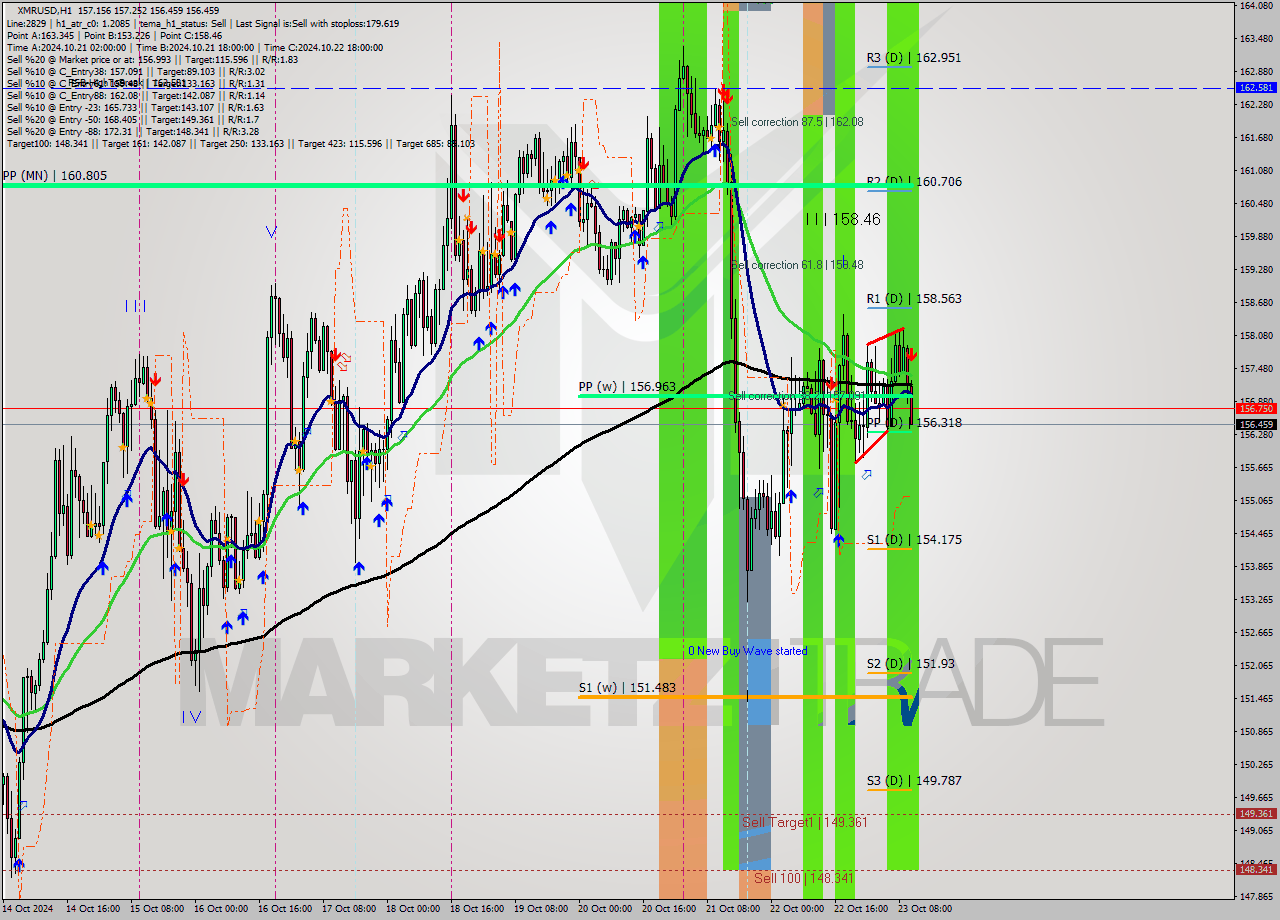Select 15 Oct 08:00 on the time axis

coord(155,910)
